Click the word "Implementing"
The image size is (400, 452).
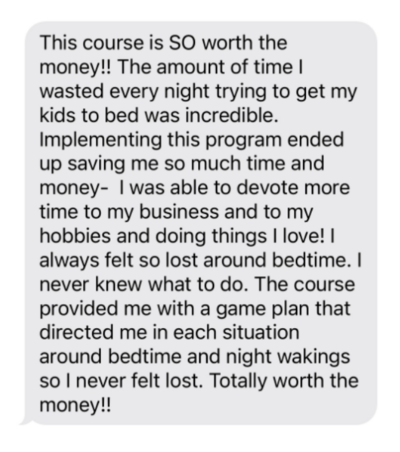[100, 140]
